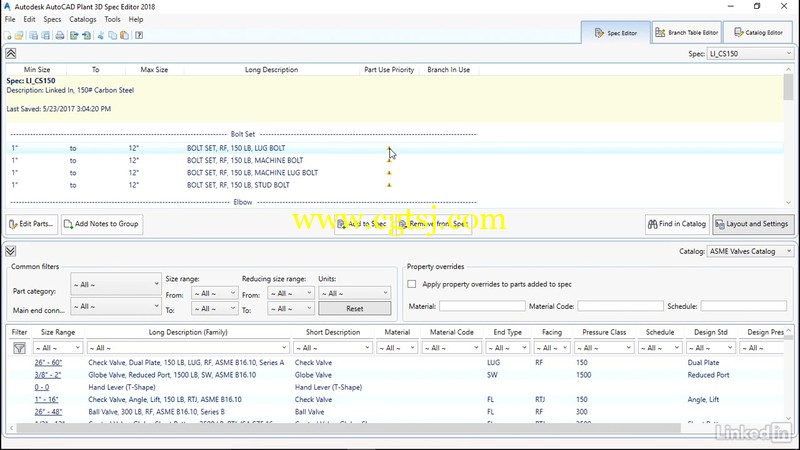Image resolution: width=800 pixels, height=450 pixels.
Task: Open the Reducing size range From dropdown
Action: point(291,293)
